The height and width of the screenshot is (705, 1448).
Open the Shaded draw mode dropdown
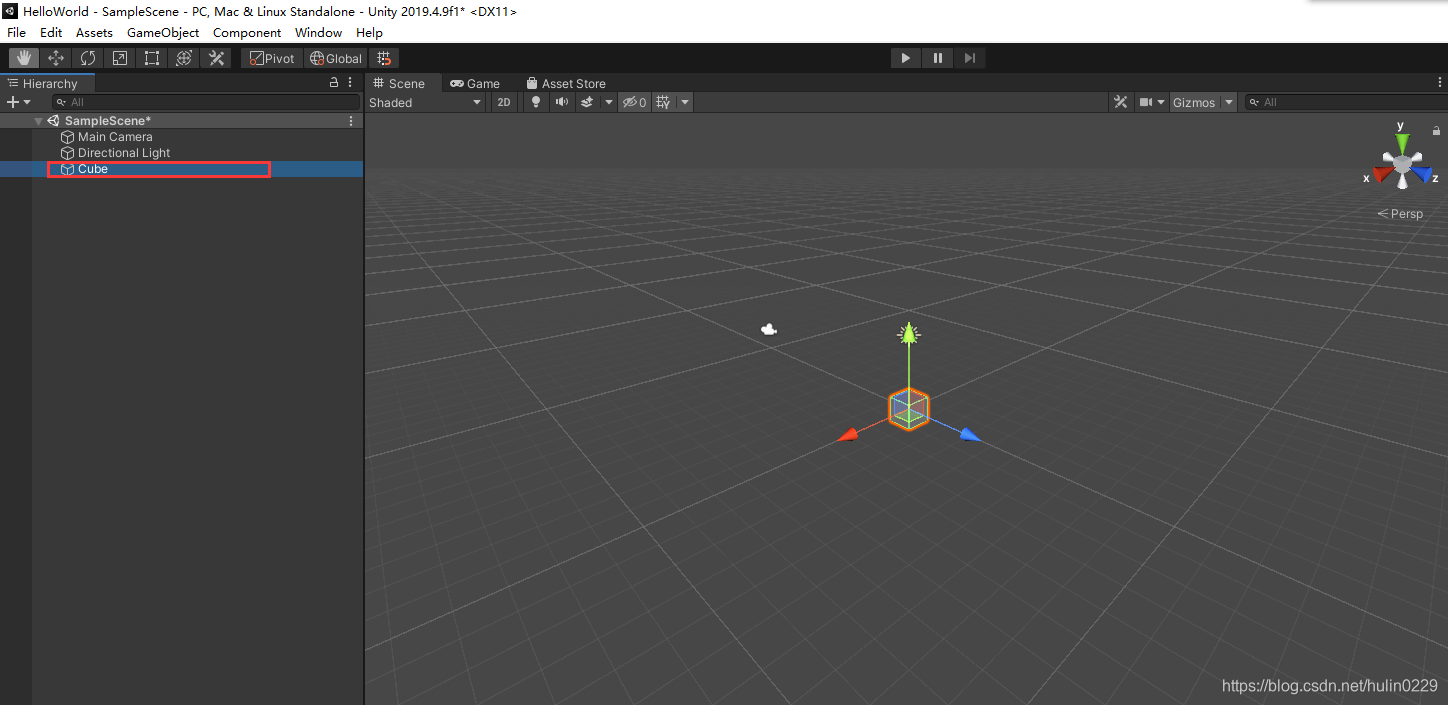[425, 102]
